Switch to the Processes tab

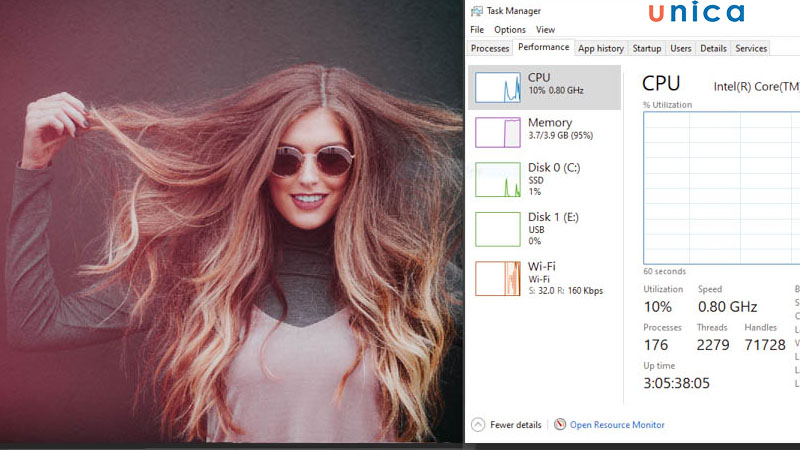pyautogui.click(x=490, y=48)
